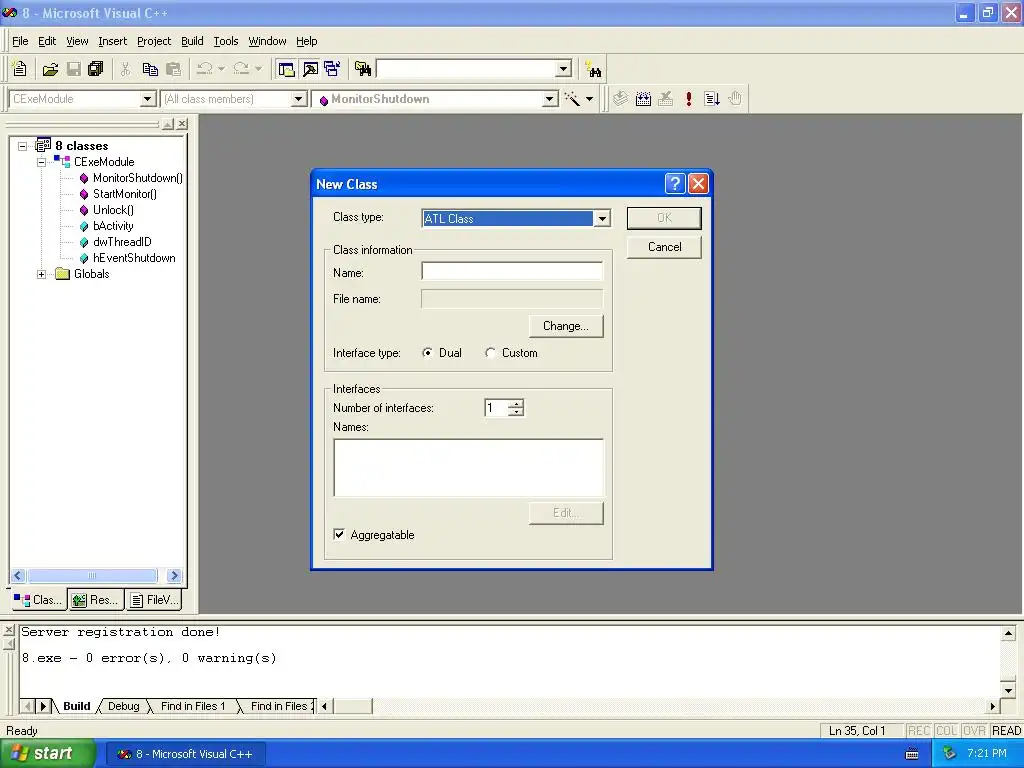
Task: Click the Compile icon in build toolbar
Action: [620, 99]
